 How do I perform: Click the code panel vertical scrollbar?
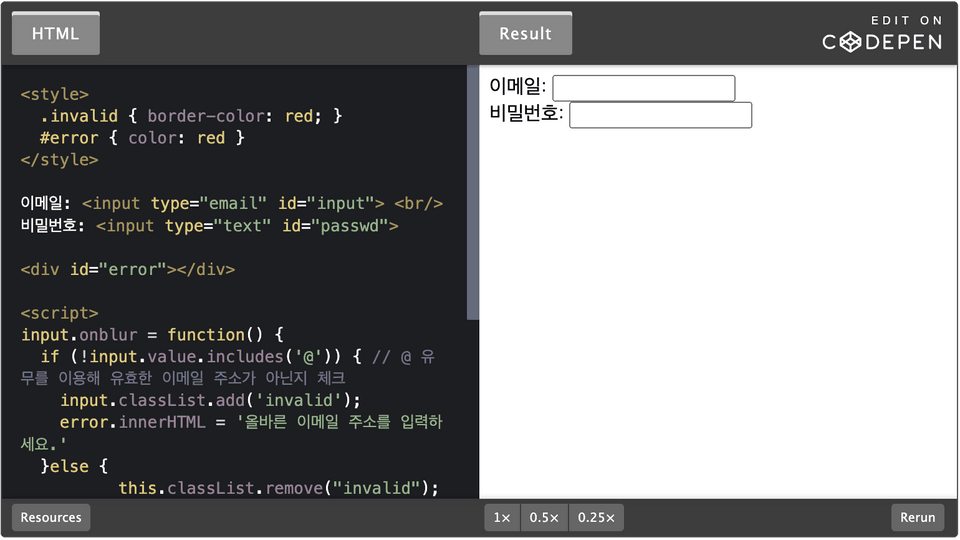[x=473, y=192]
